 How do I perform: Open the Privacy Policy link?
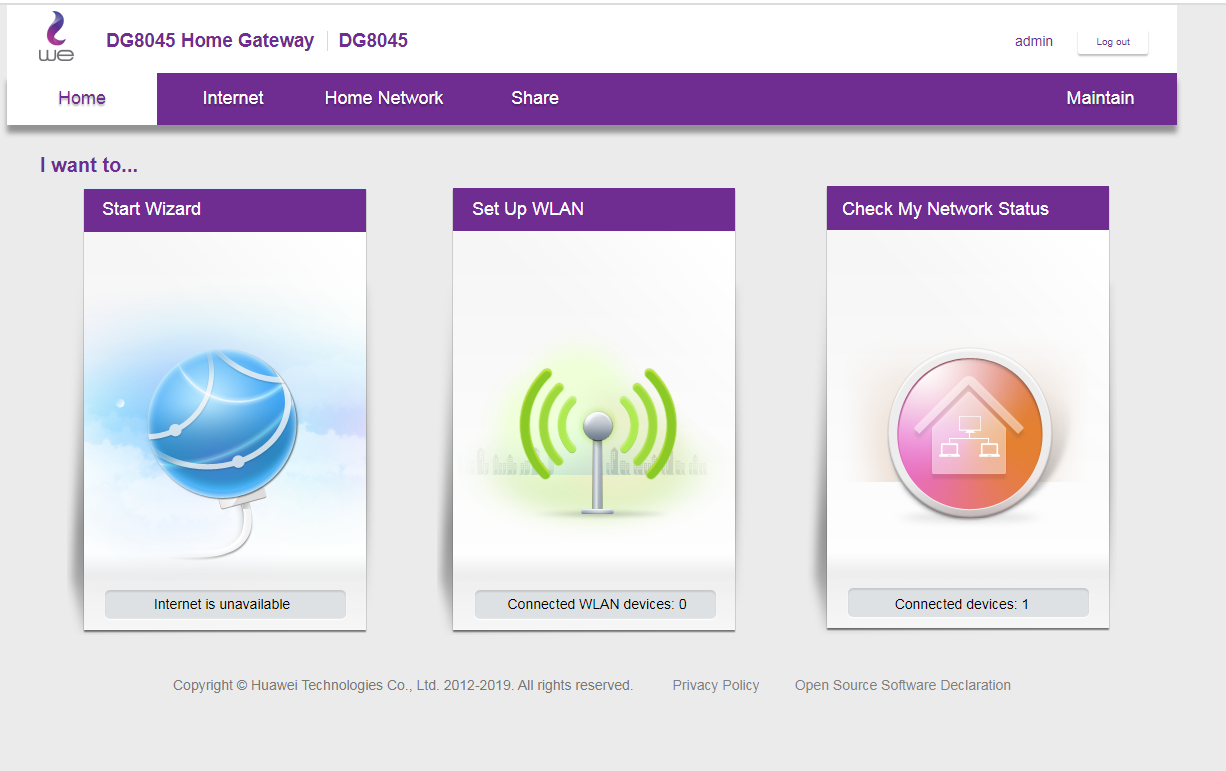pyautogui.click(x=716, y=685)
